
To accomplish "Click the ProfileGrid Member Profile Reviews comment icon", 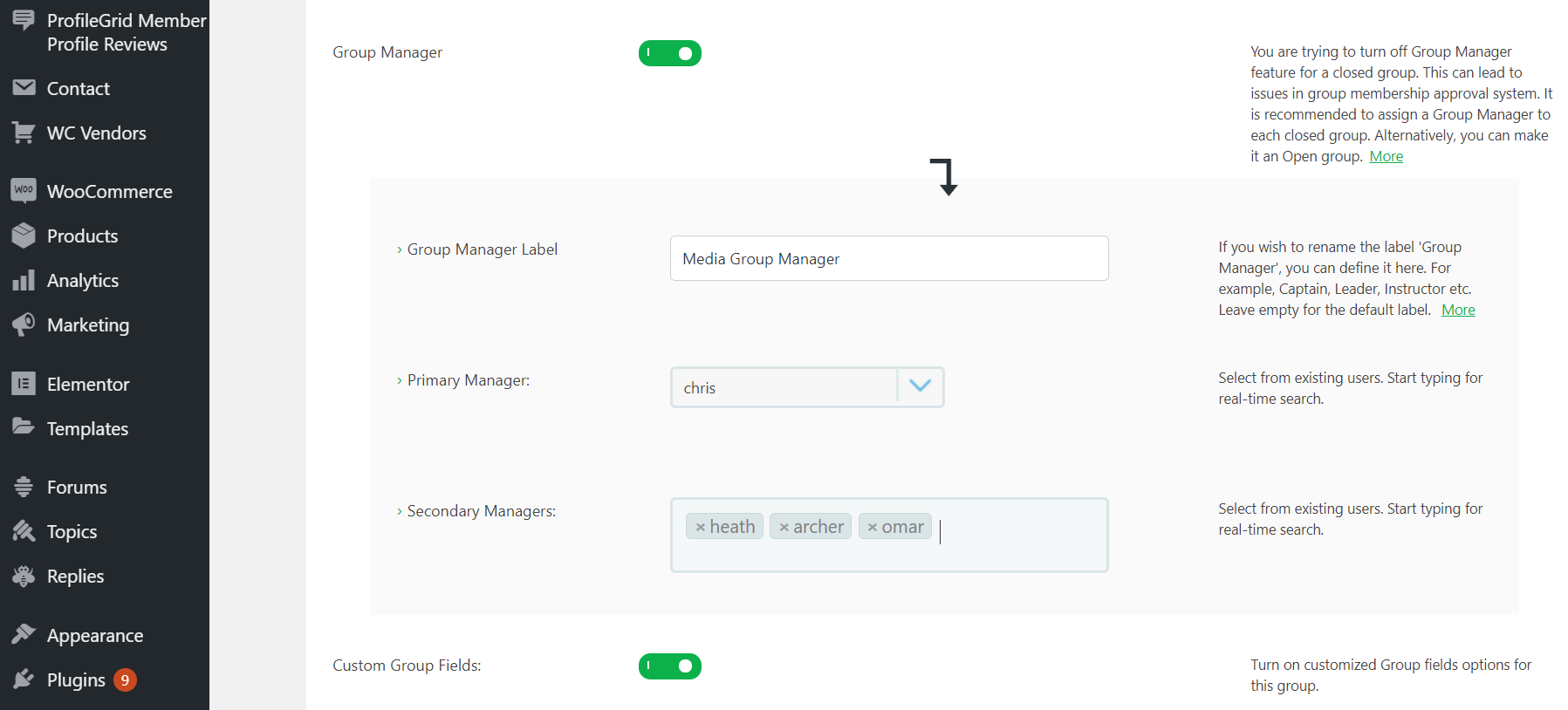I will point(24,20).
